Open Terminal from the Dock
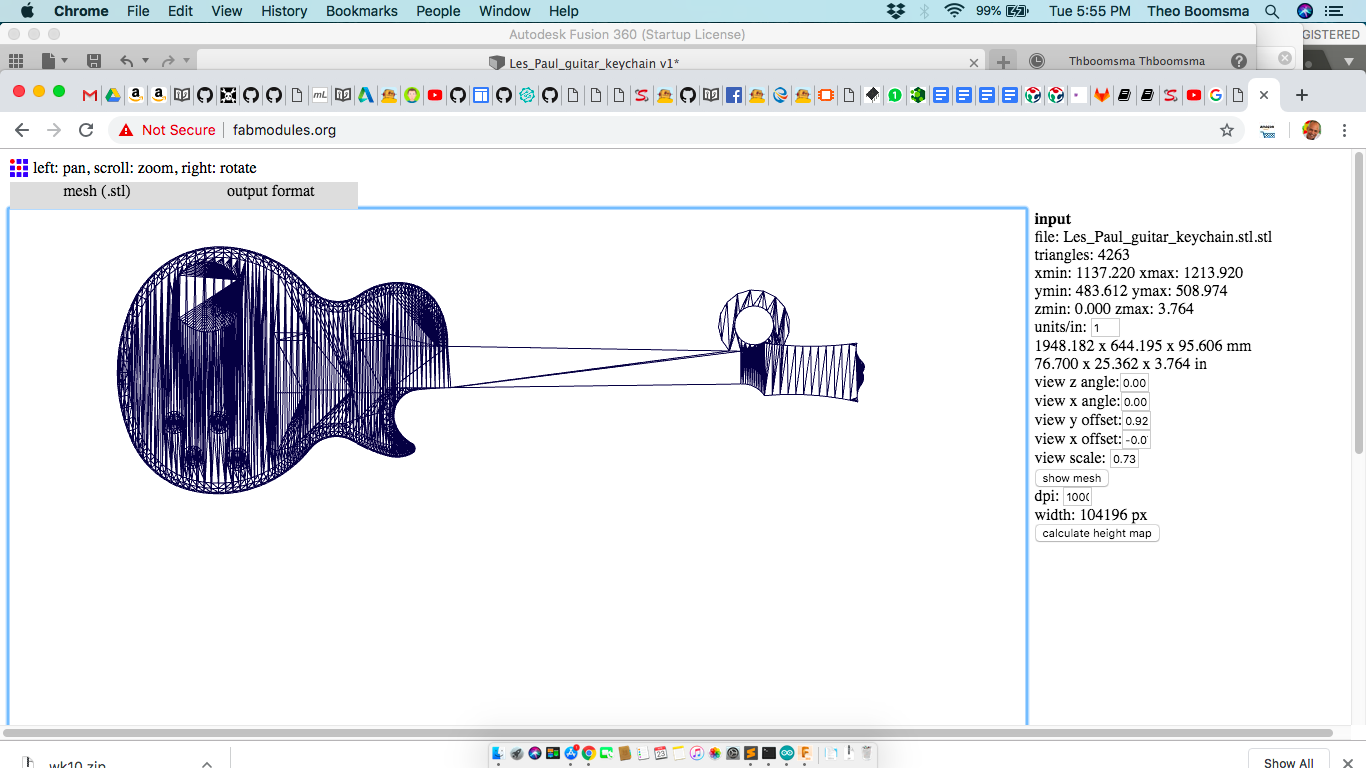1366x768 pixels. pyautogui.click(x=769, y=753)
